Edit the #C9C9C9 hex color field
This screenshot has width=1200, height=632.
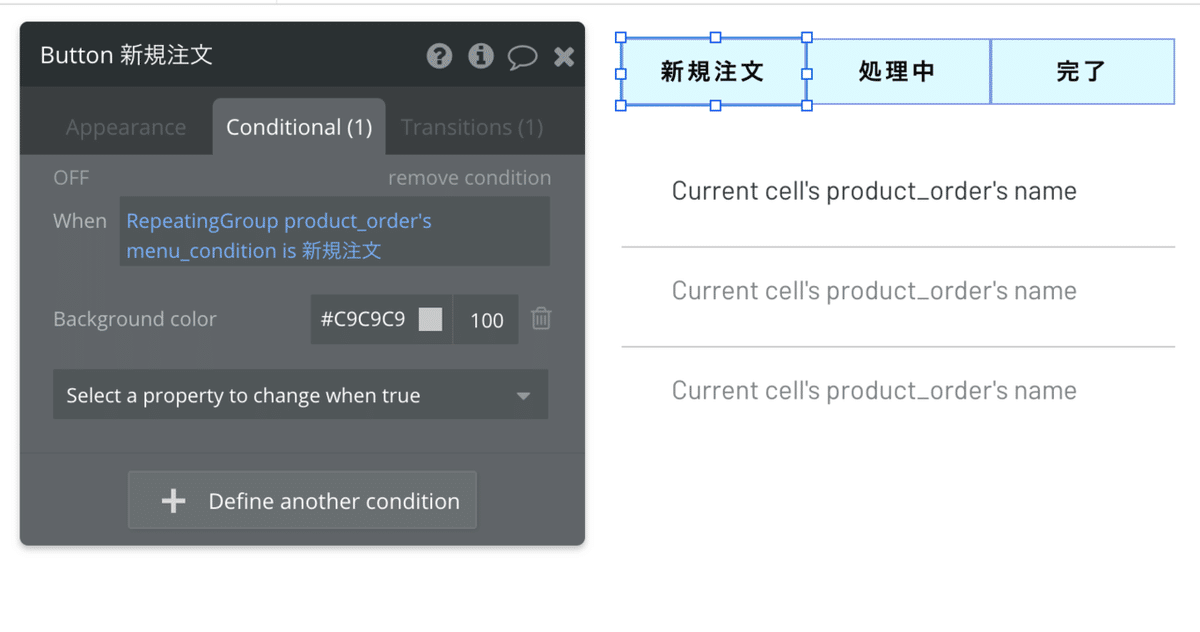point(363,320)
